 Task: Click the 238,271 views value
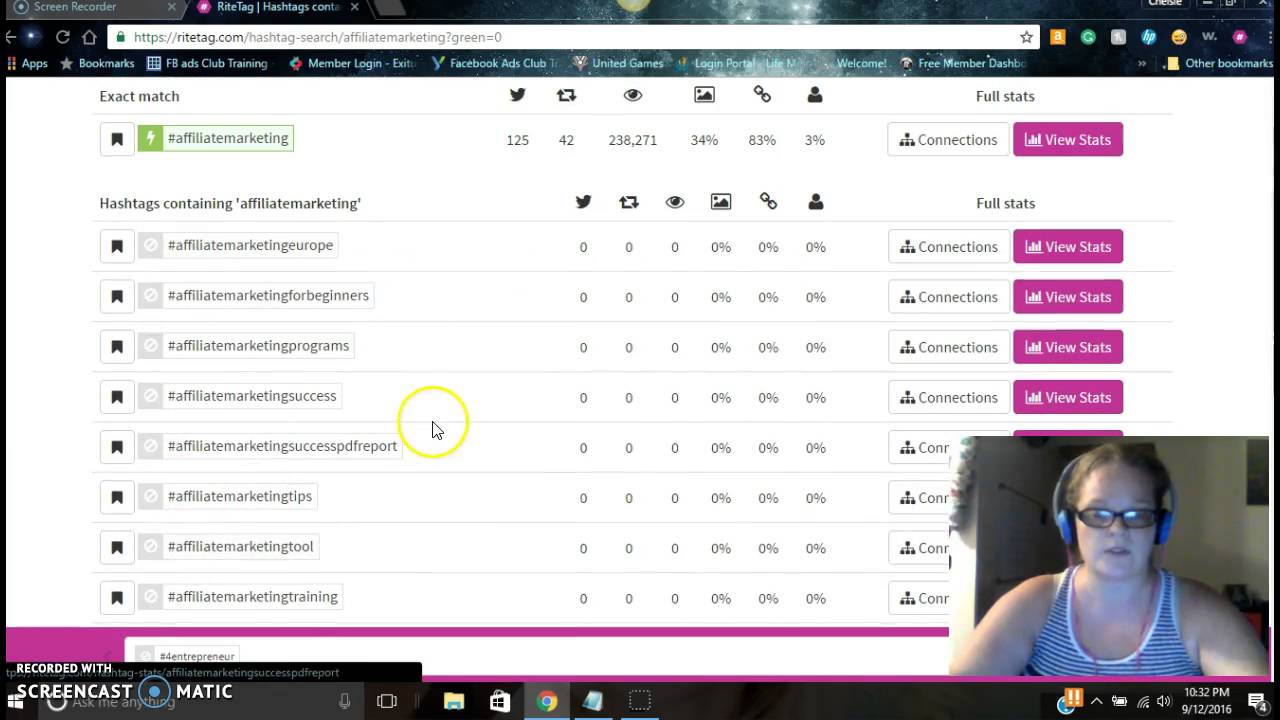click(633, 140)
